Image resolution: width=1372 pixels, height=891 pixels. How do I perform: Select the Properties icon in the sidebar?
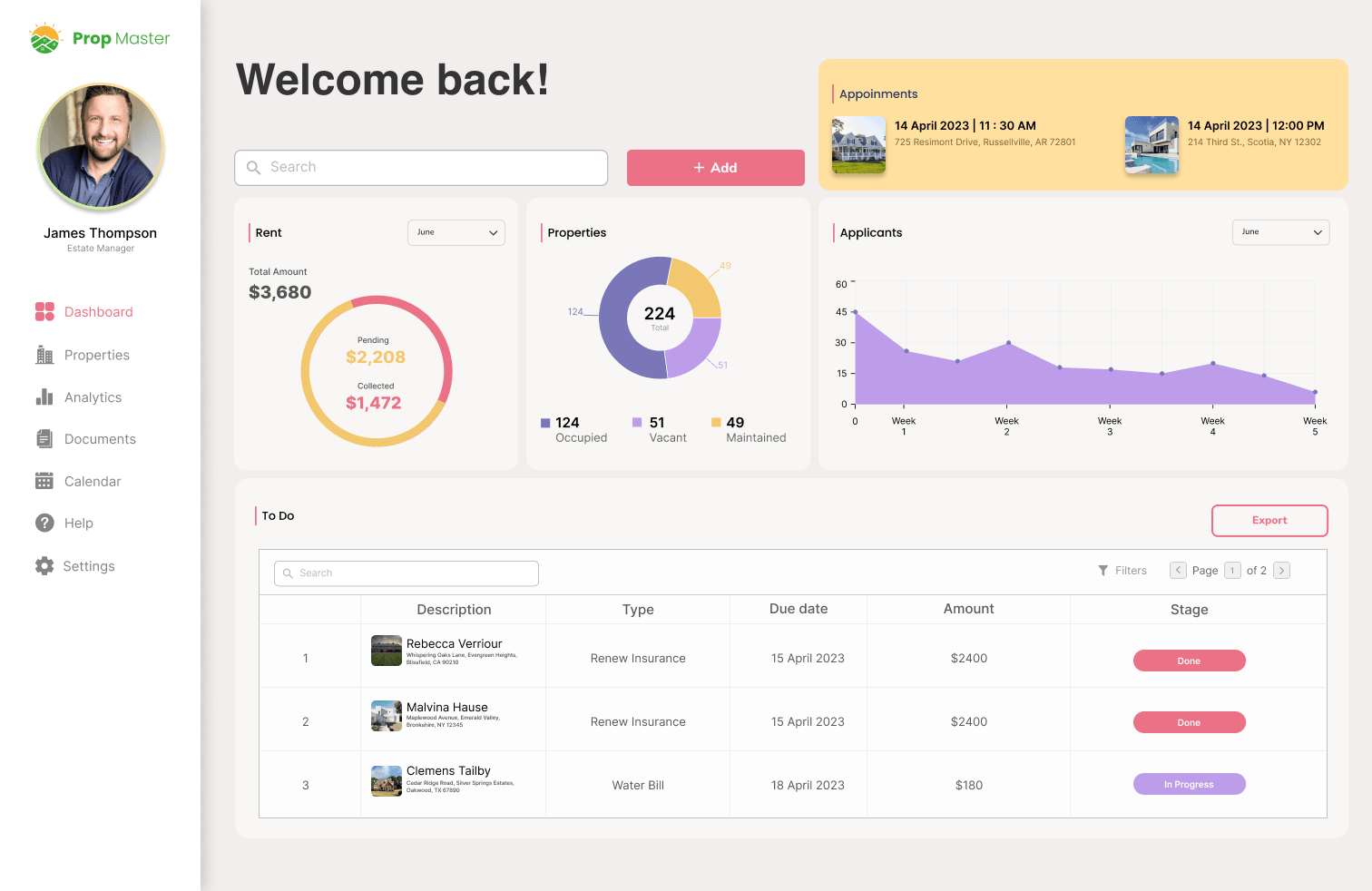(x=44, y=354)
